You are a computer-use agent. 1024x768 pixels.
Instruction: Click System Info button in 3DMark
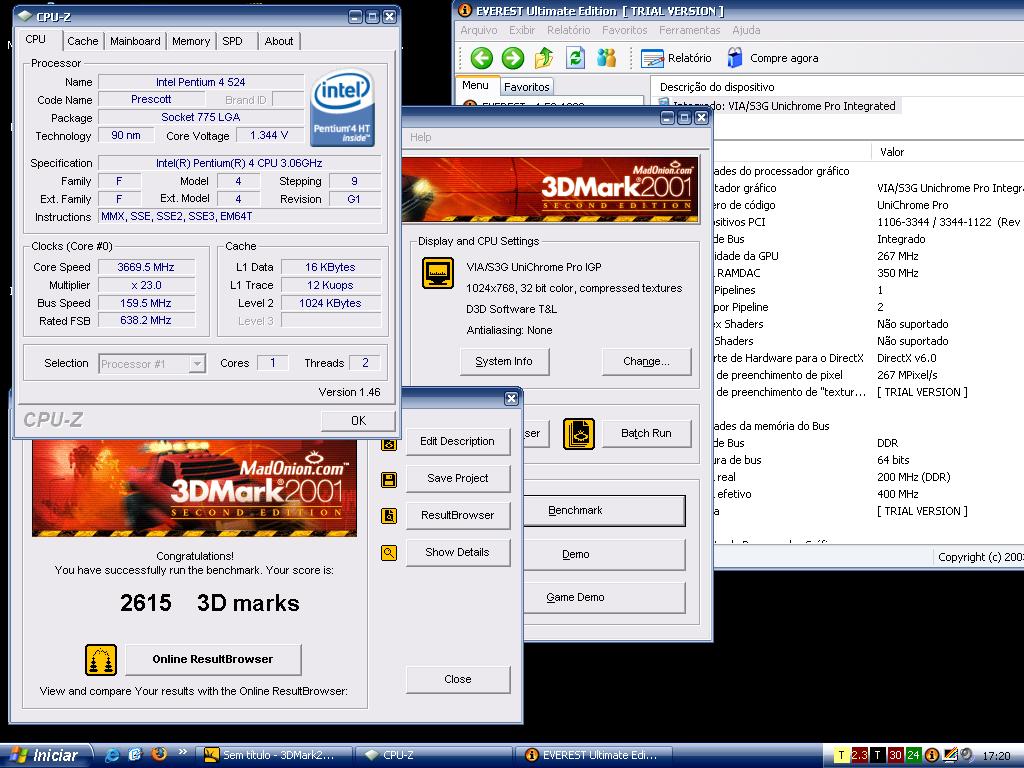504,361
